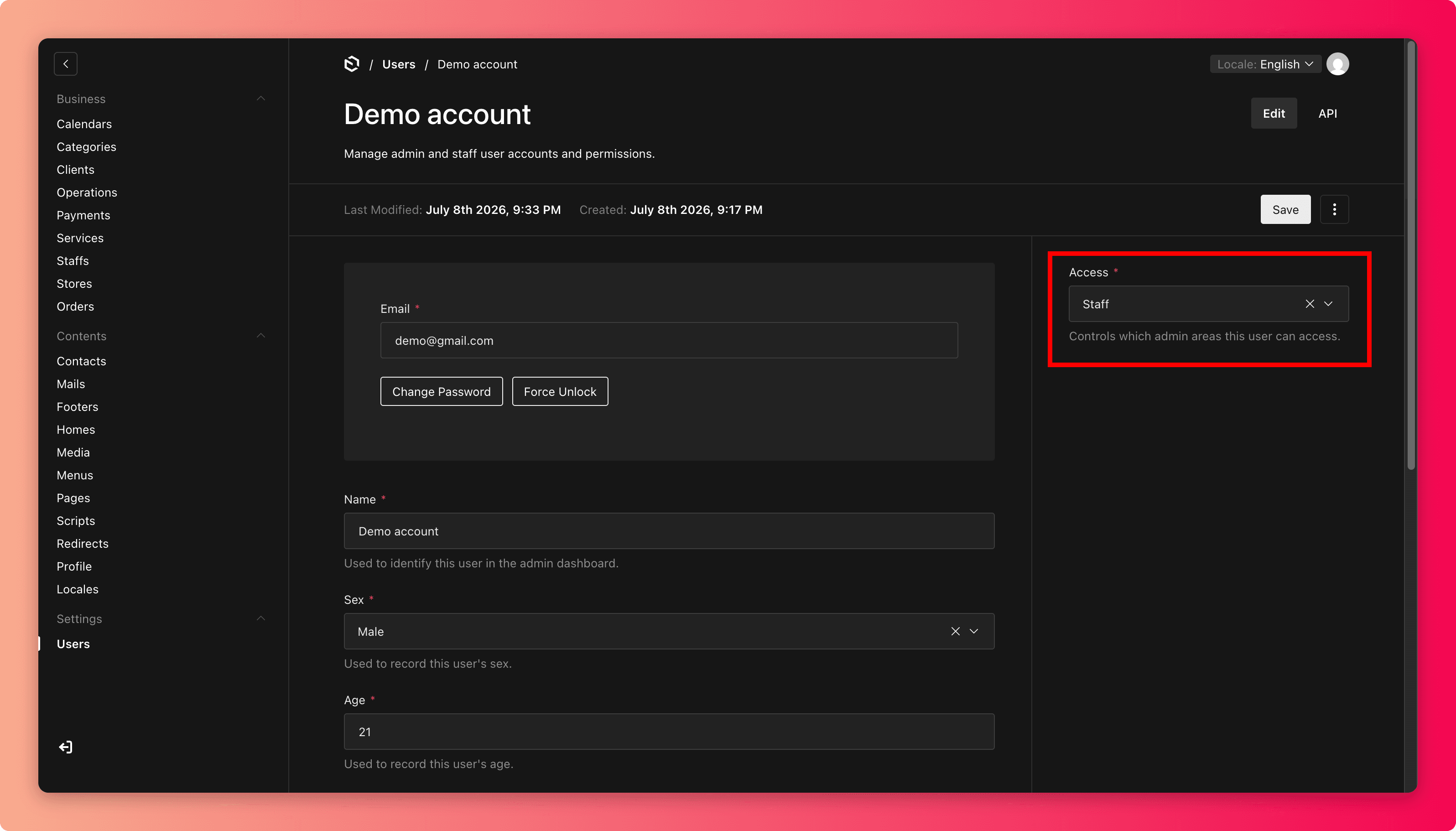Open Redirects in the sidebar
The height and width of the screenshot is (831, 1456).
pyautogui.click(x=82, y=544)
